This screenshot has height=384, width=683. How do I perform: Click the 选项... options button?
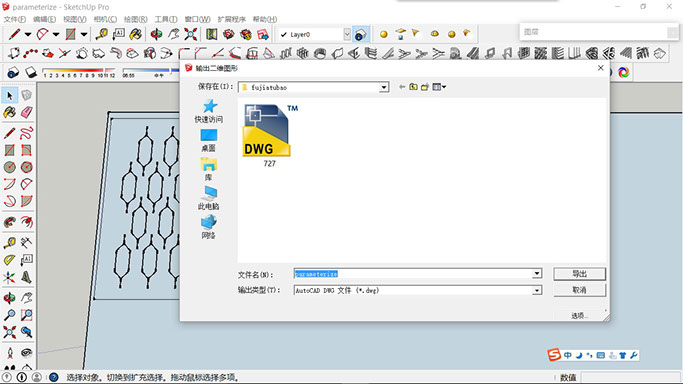coord(579,316)
